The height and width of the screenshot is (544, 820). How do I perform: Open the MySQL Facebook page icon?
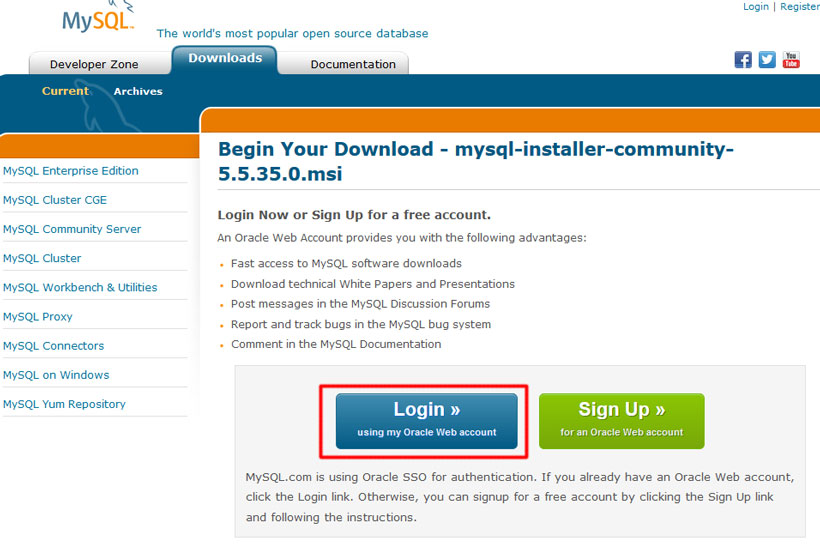743,60
